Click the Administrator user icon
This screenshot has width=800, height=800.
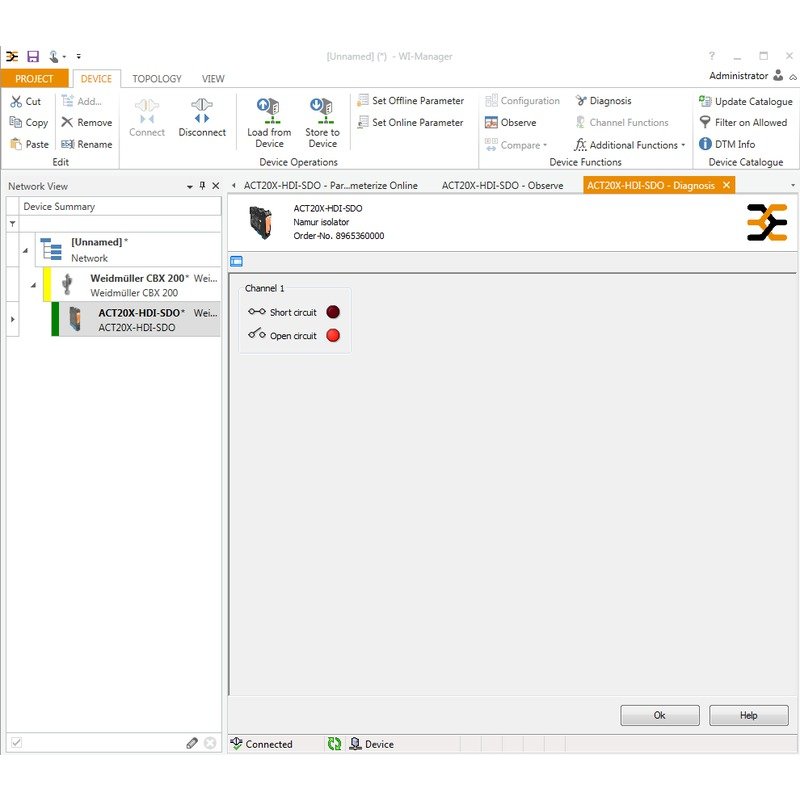pyautogui.click(x=778, y=76)
